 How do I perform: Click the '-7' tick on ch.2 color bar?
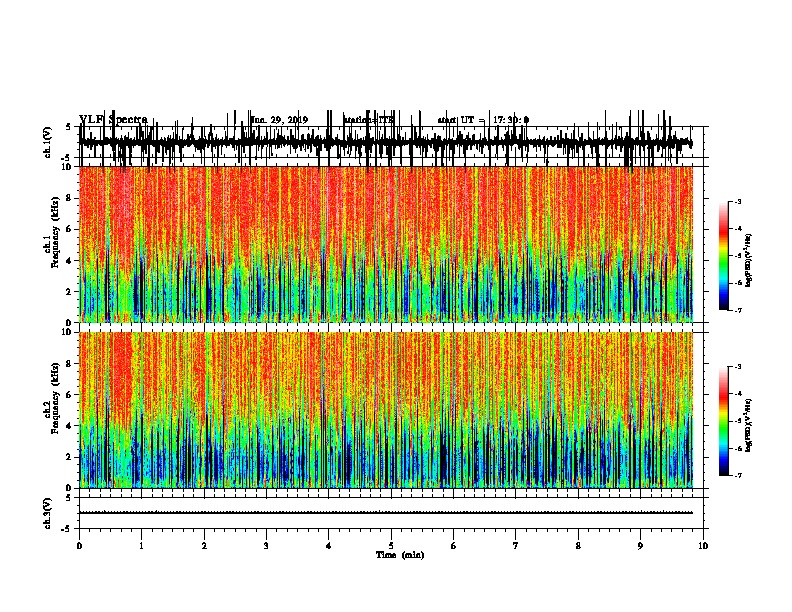point(738,476)
